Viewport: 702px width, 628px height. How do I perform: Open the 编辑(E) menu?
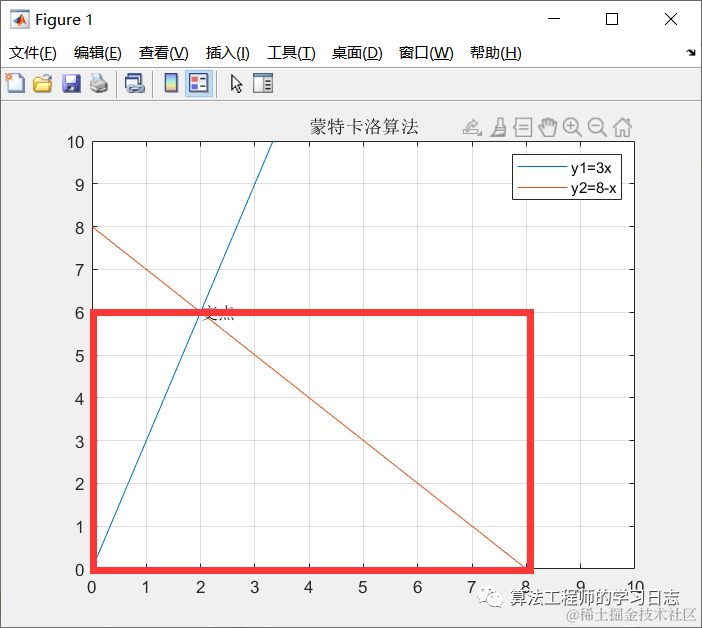(98, 53)
